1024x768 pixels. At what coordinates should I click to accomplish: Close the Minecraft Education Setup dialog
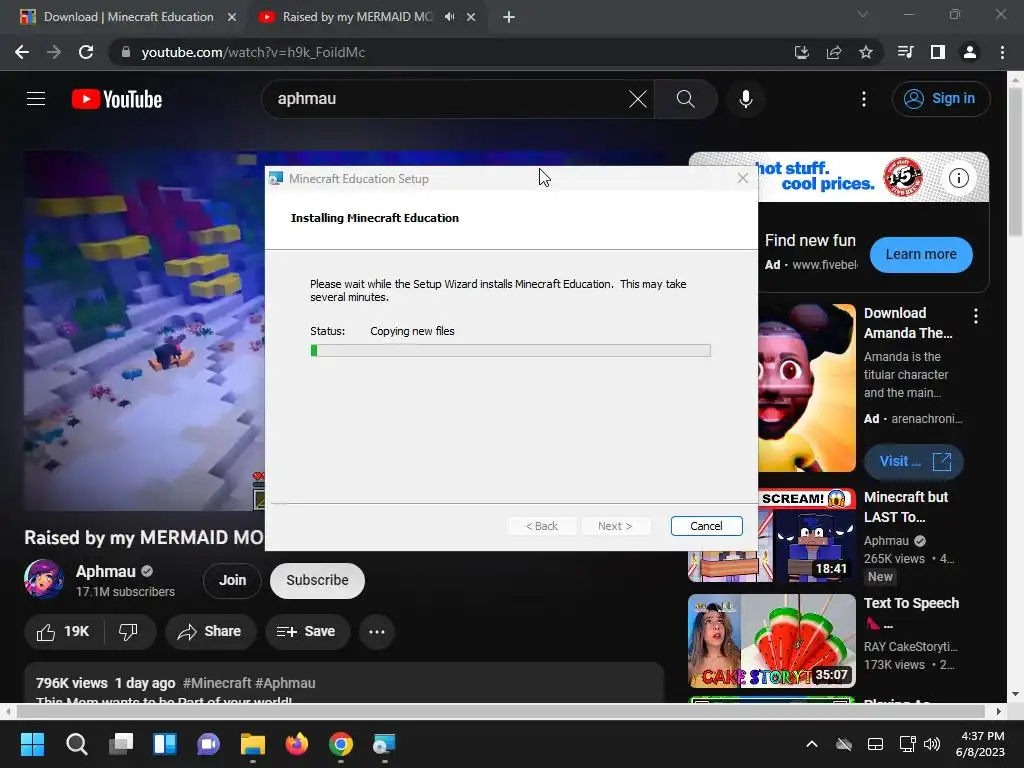tap(742, 178)
